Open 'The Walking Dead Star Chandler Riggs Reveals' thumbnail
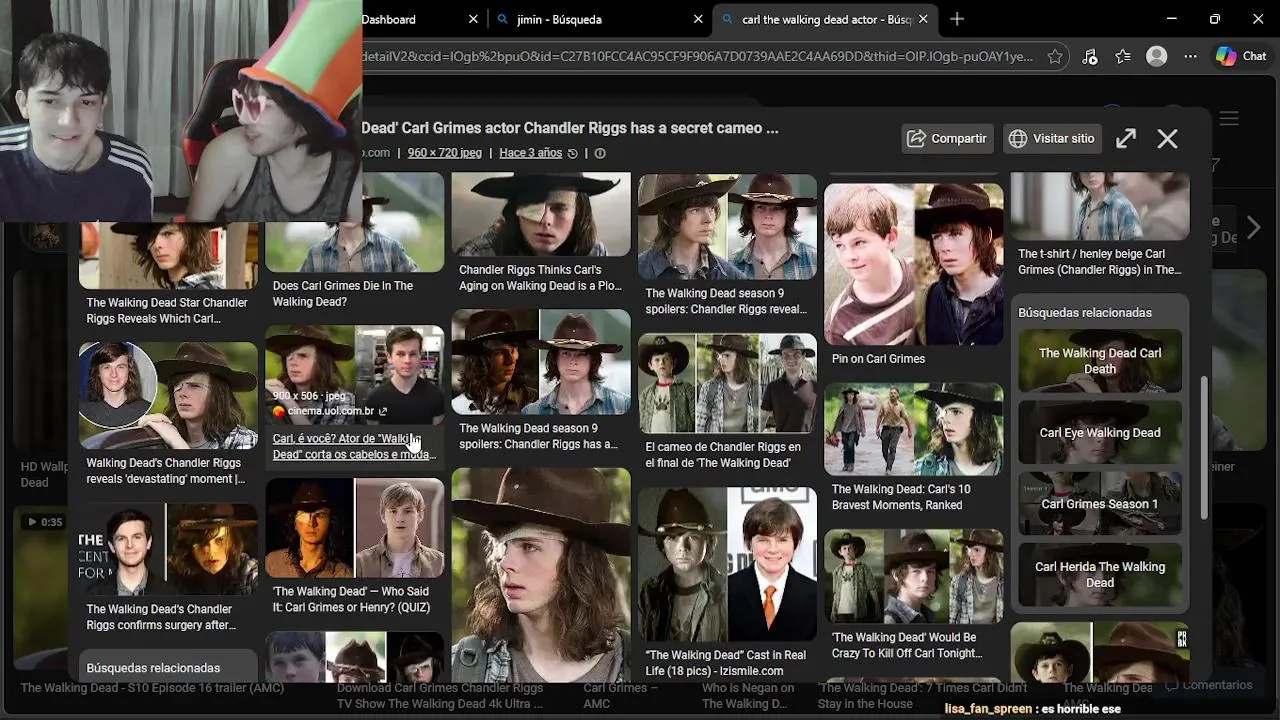 point(168,257)
